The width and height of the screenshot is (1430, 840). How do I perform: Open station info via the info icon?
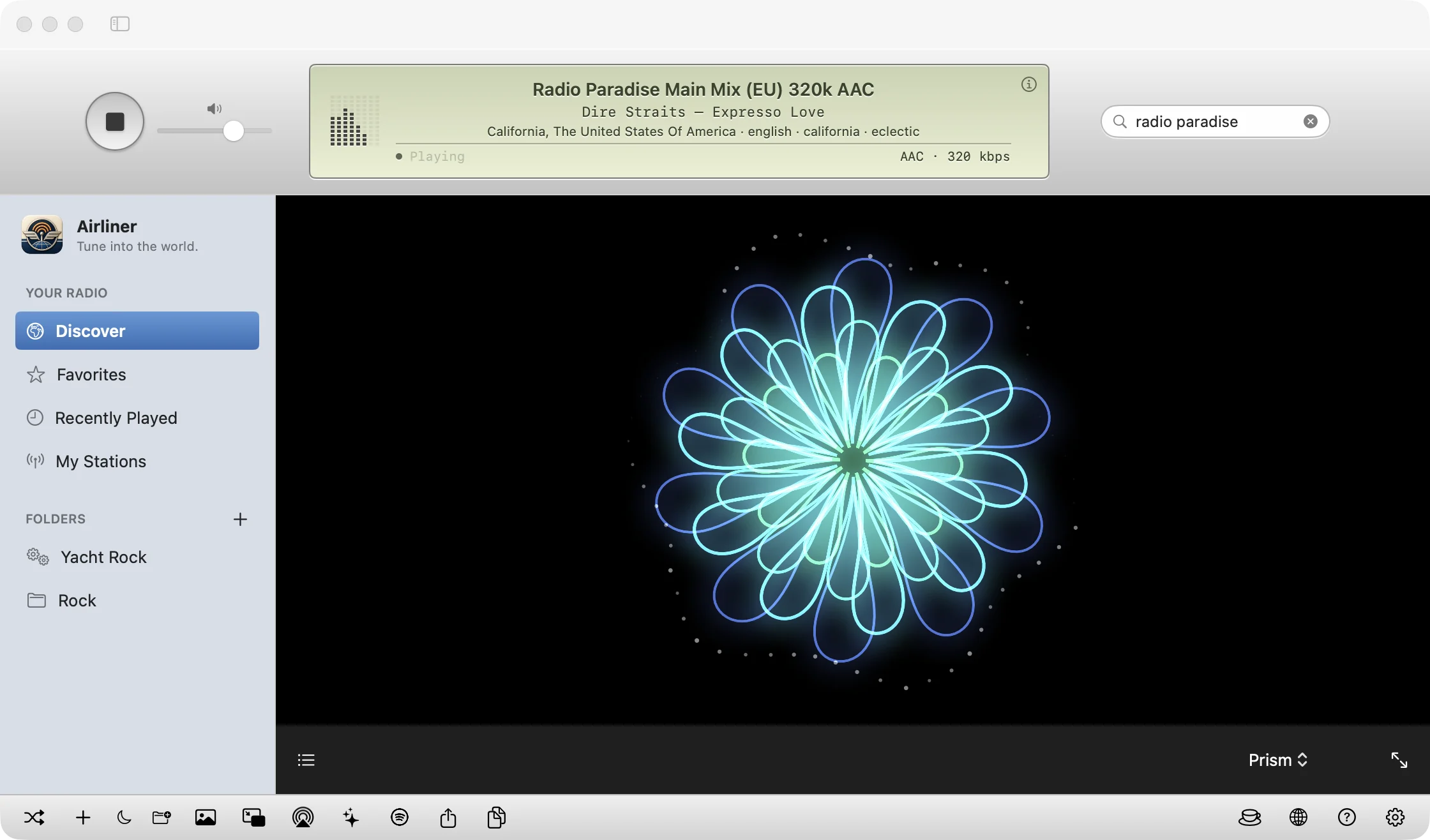(1028, 84)
